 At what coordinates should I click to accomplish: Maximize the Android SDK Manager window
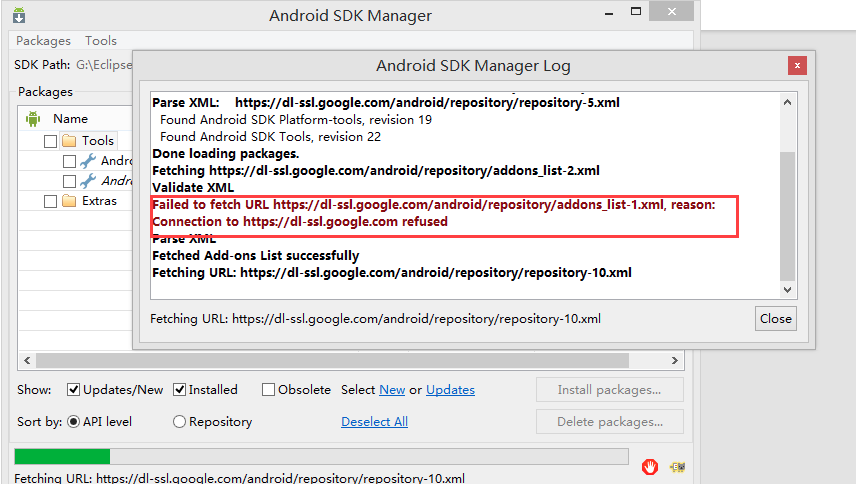point(636,11)
